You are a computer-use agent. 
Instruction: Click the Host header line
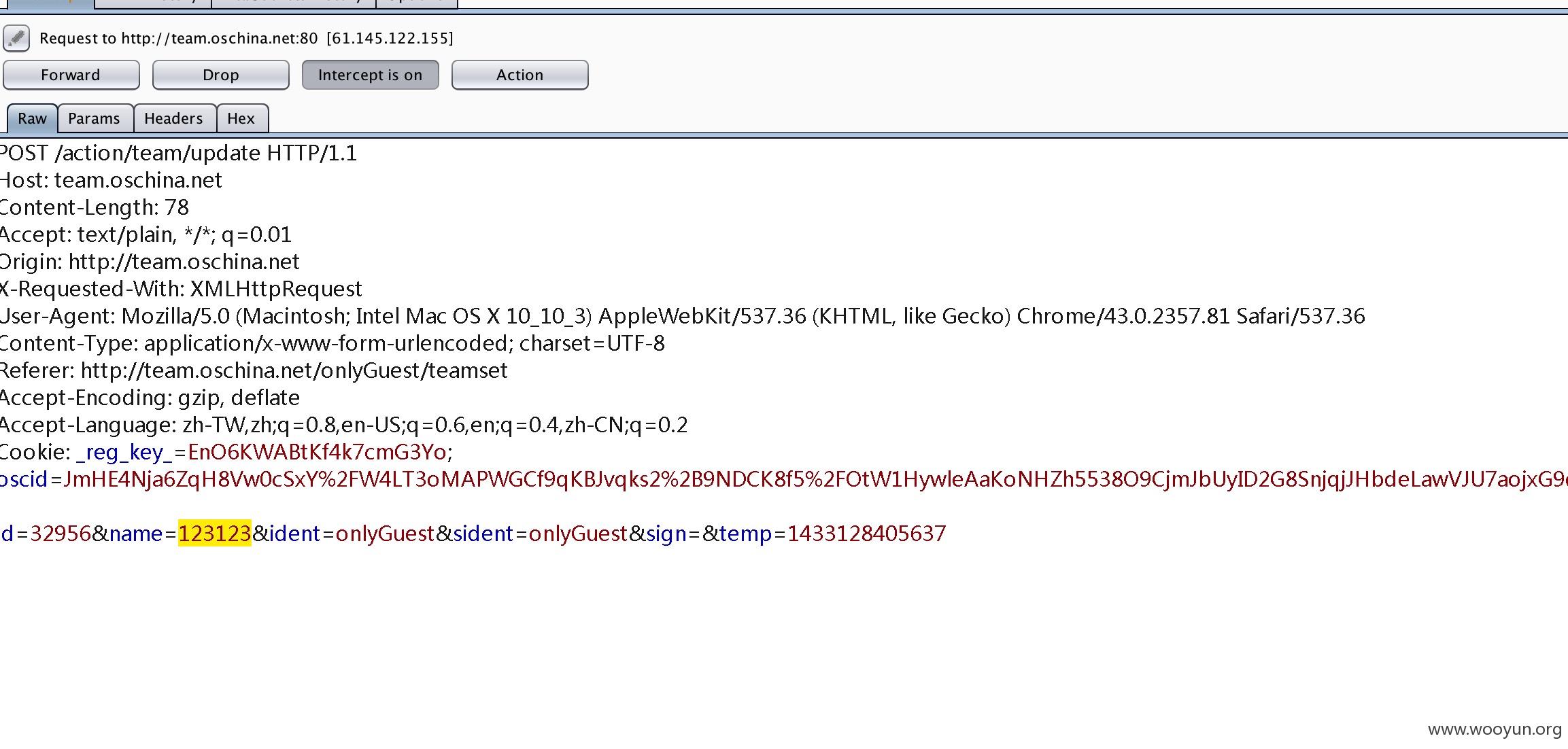(111, 180)
